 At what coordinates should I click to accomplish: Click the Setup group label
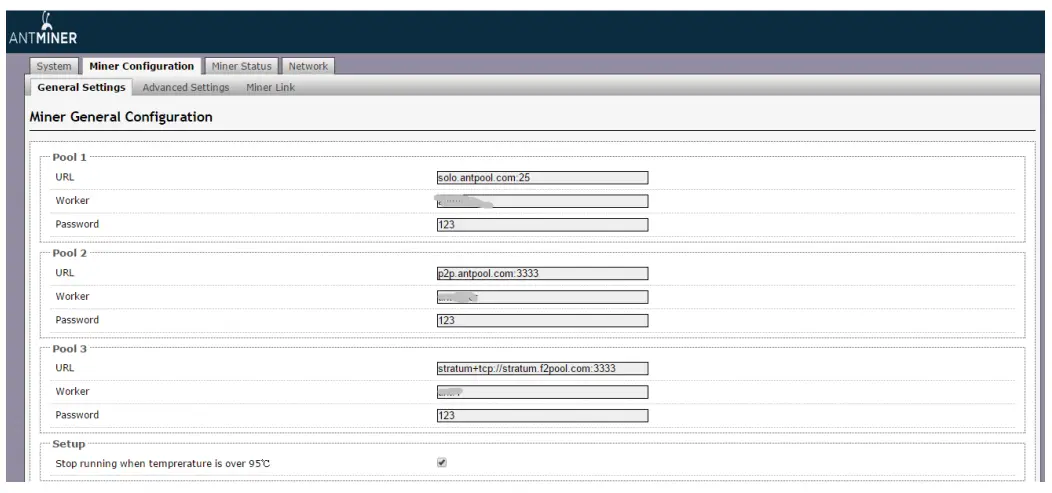click(68, 443)
